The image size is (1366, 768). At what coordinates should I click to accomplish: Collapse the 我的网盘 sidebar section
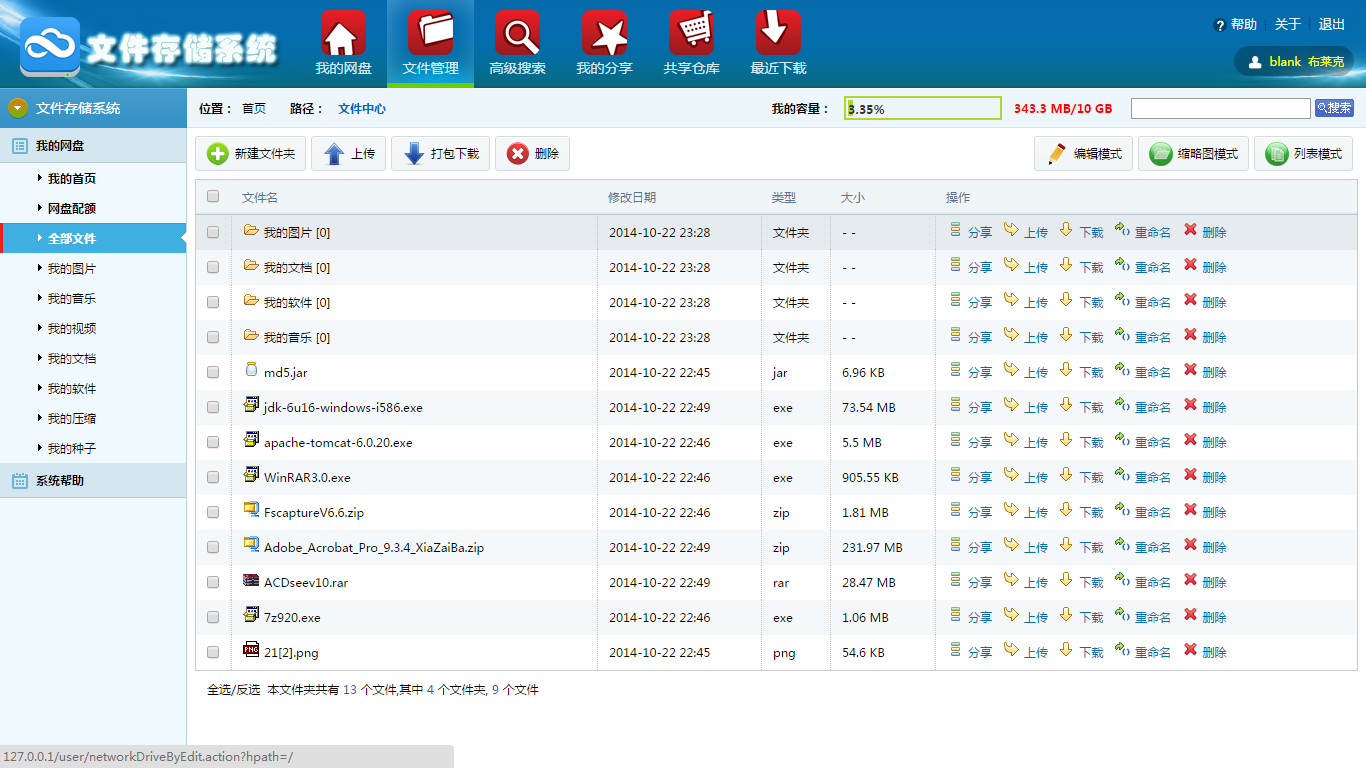93,146
